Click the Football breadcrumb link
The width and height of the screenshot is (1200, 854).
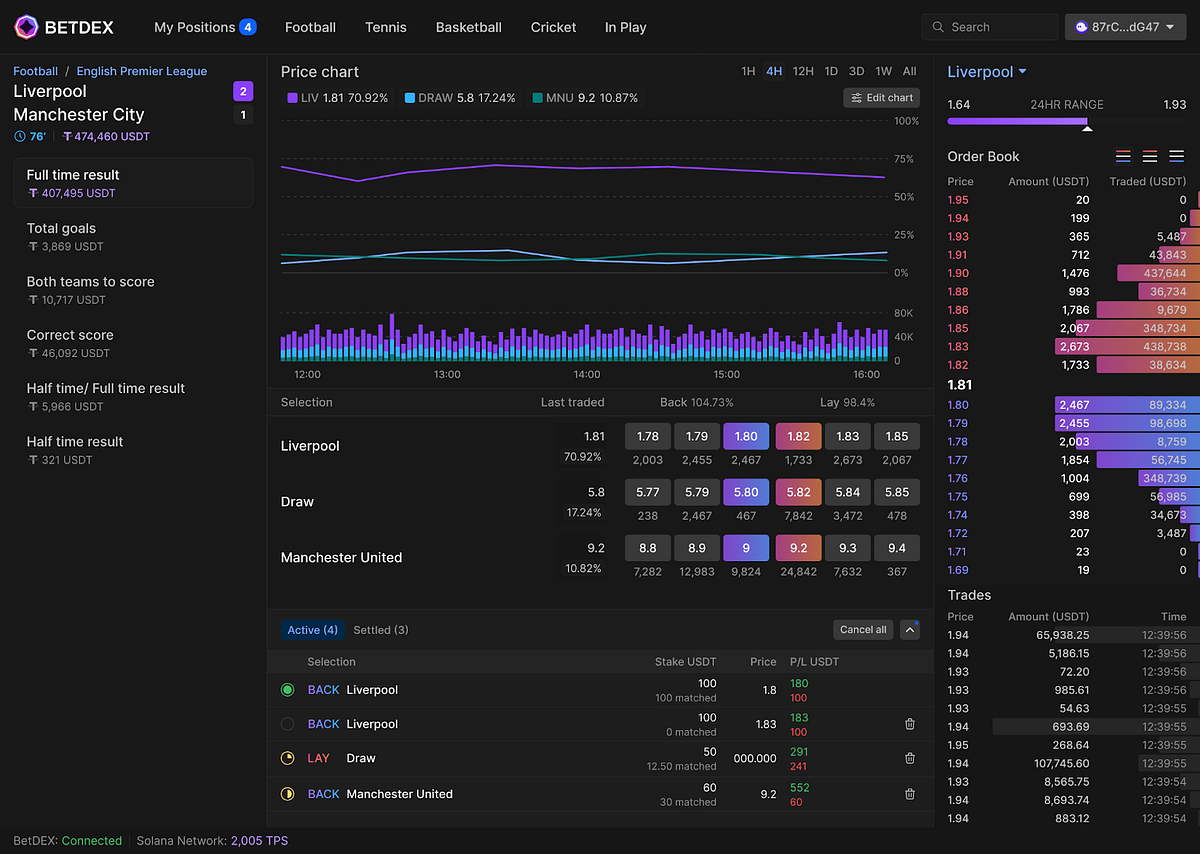tap(35, 71)
